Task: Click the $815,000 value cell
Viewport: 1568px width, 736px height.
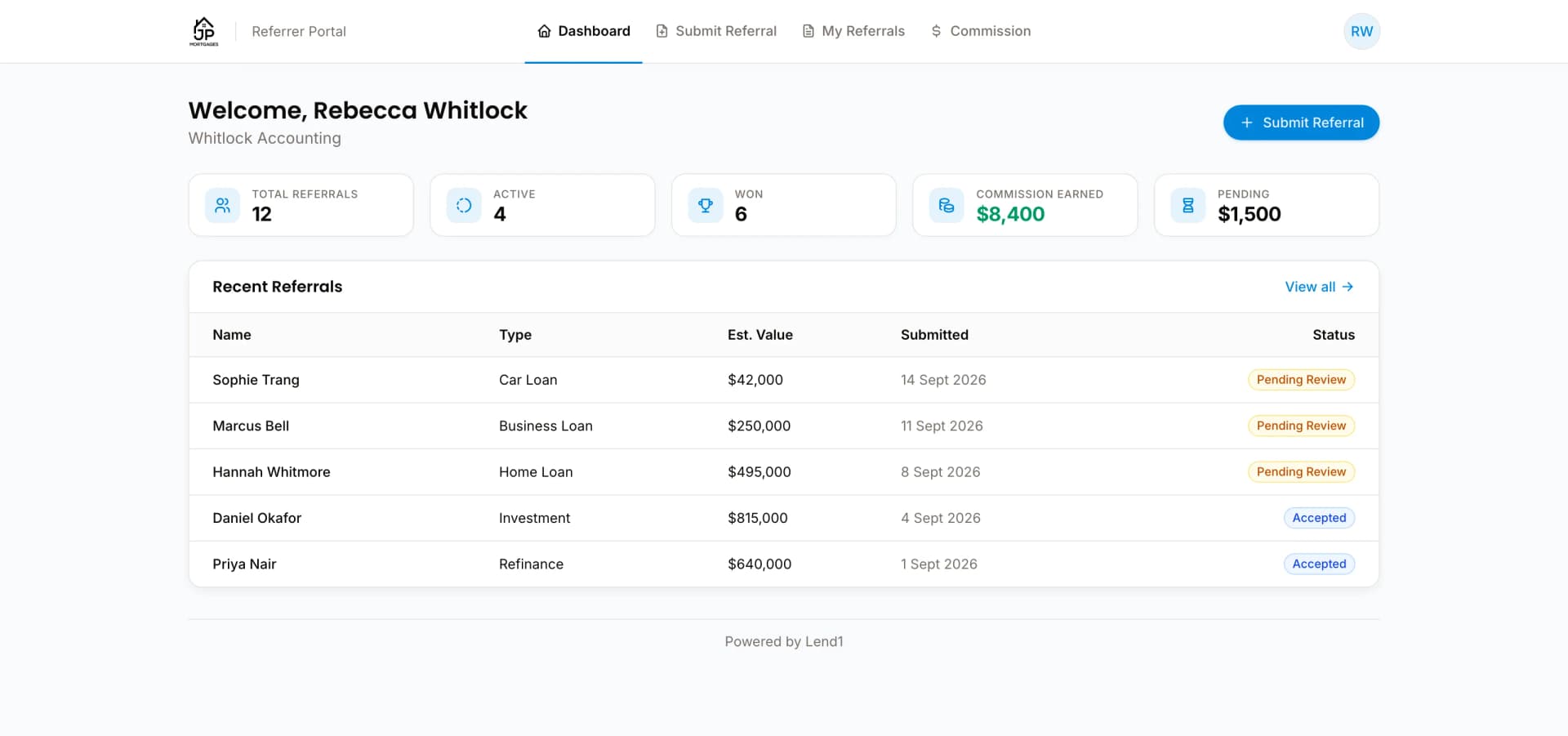Action: [x=758, y=518]
